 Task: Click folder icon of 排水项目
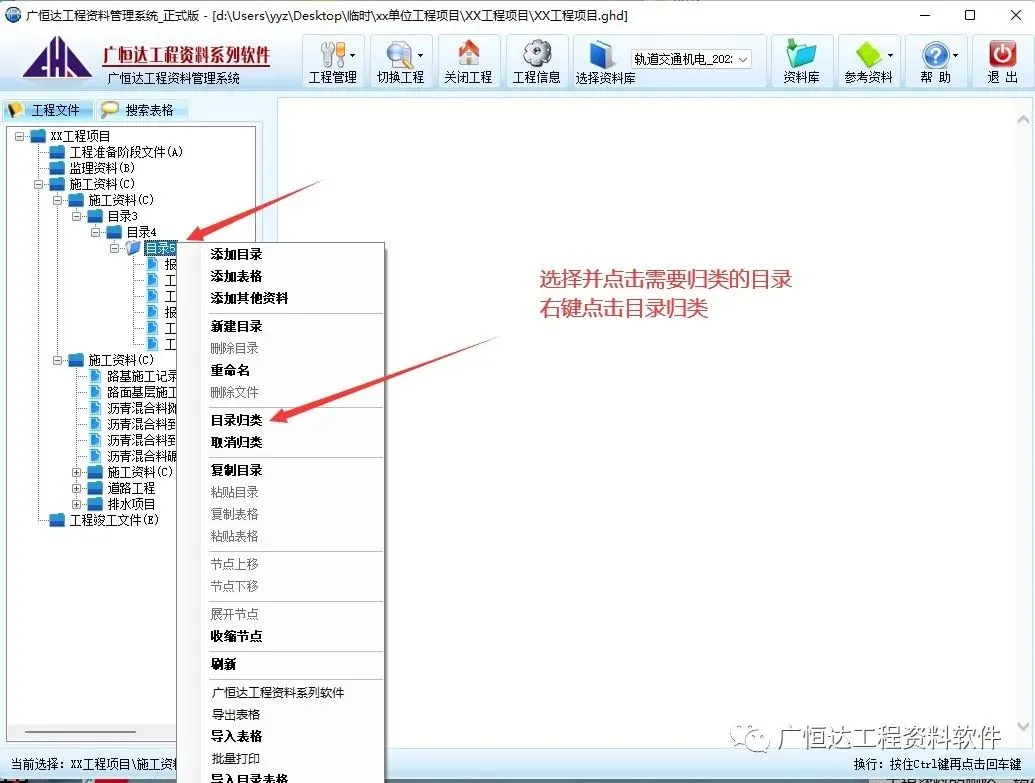click(96, 504)
